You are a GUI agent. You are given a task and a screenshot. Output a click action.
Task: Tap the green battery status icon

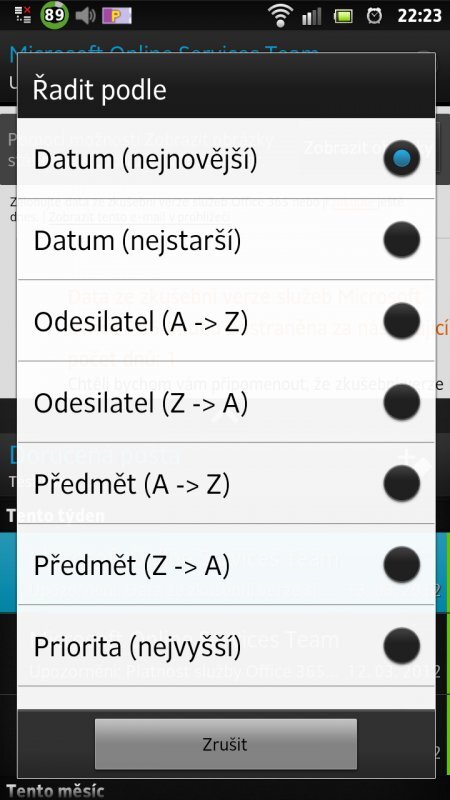point(343,16)
